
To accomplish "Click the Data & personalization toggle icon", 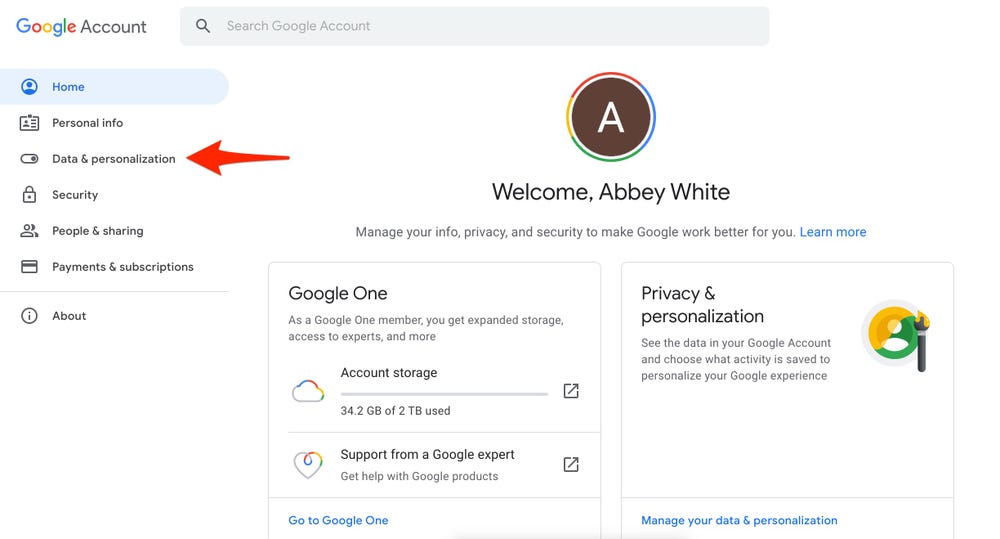I will [x=30, y=159].
